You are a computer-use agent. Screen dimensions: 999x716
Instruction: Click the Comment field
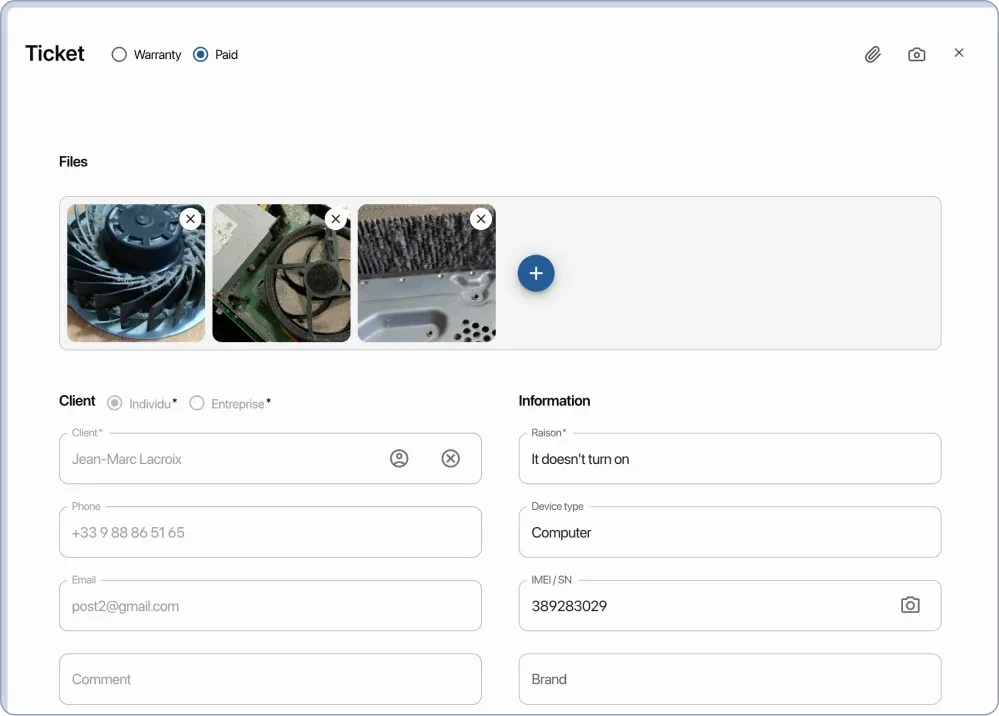(270, 679)
